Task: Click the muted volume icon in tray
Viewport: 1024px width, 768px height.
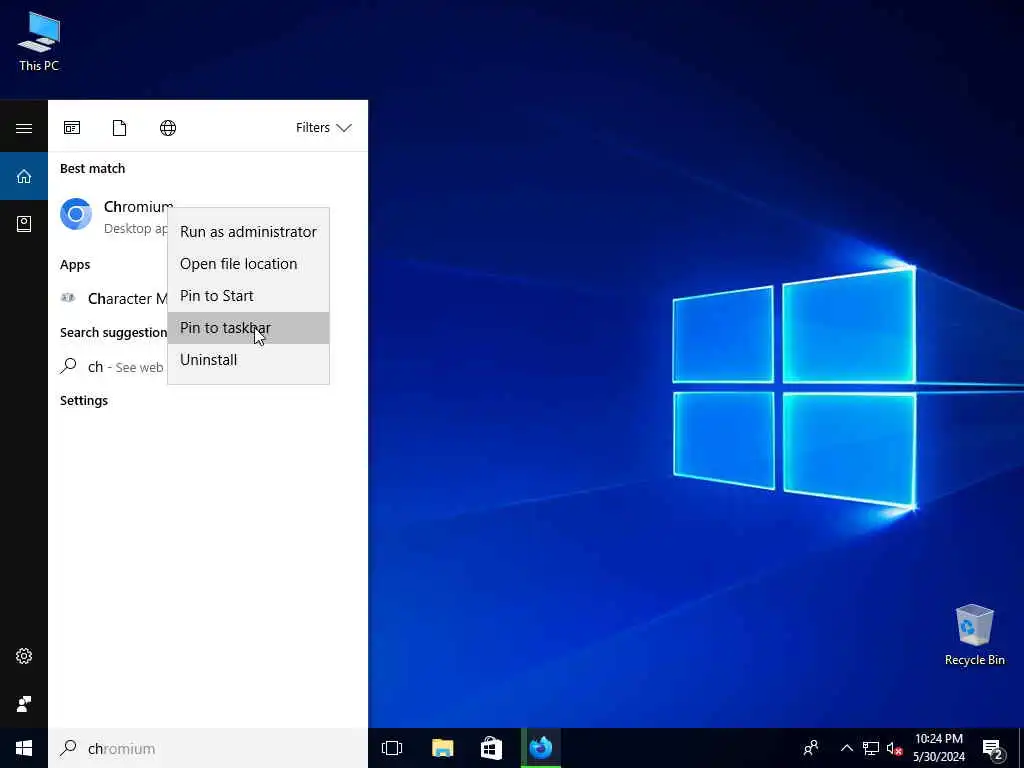Action: click(894, 749)
